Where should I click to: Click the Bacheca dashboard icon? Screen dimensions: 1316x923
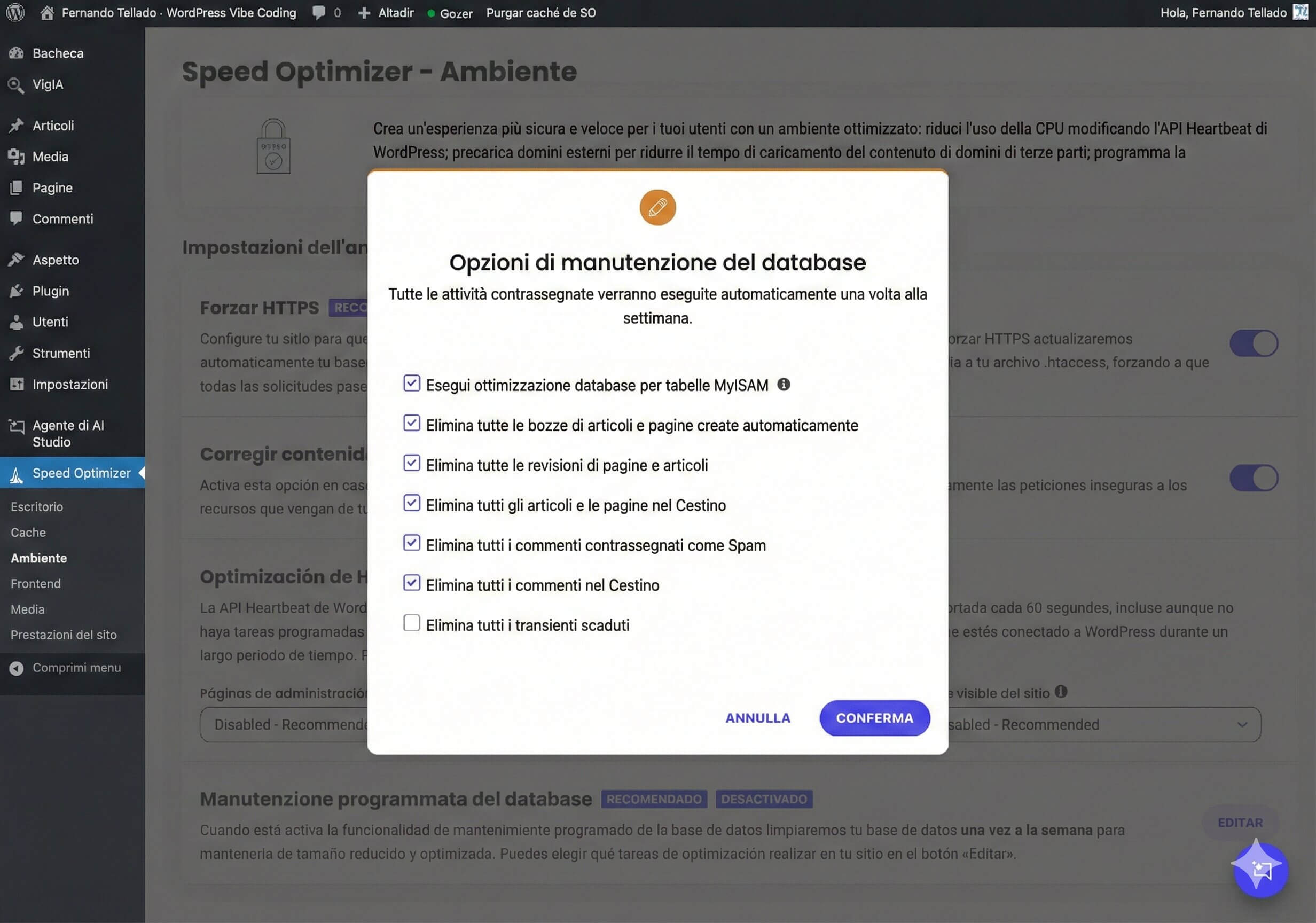click(17, 53)
